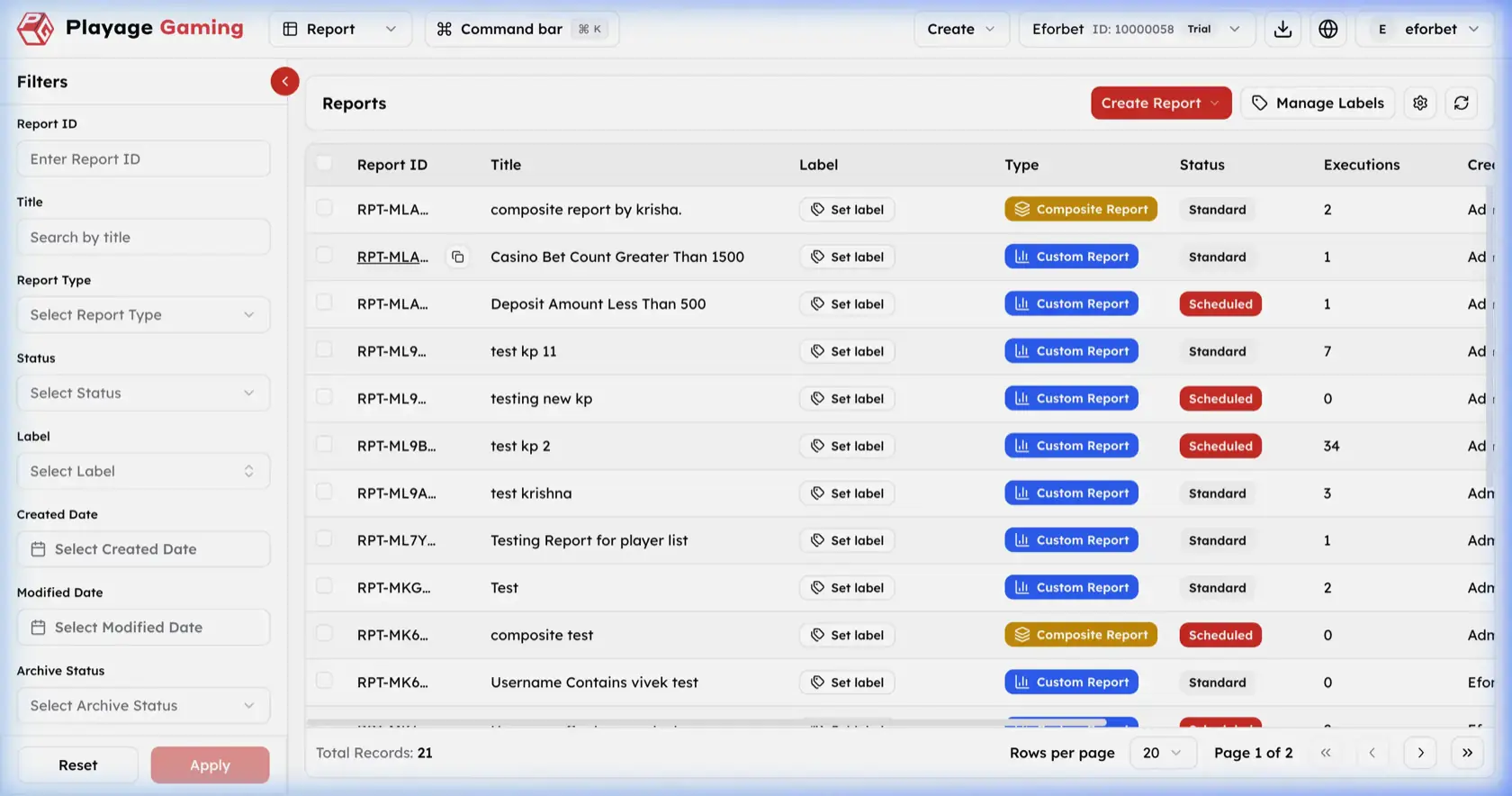The image size is (1512, 796).
Task: Toggle the select-all checkbox in header
Action: (x=324, y=163)
